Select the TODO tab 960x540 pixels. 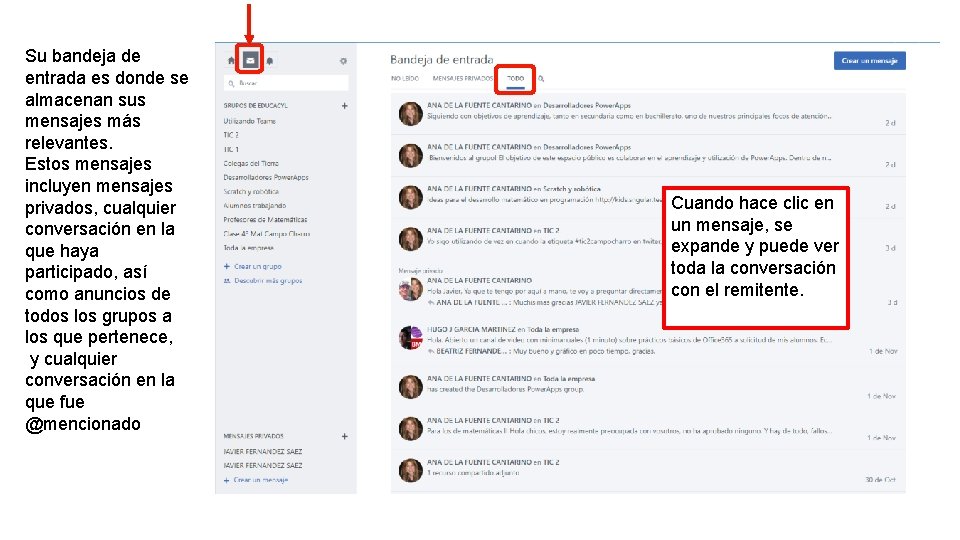coord(516,78)
